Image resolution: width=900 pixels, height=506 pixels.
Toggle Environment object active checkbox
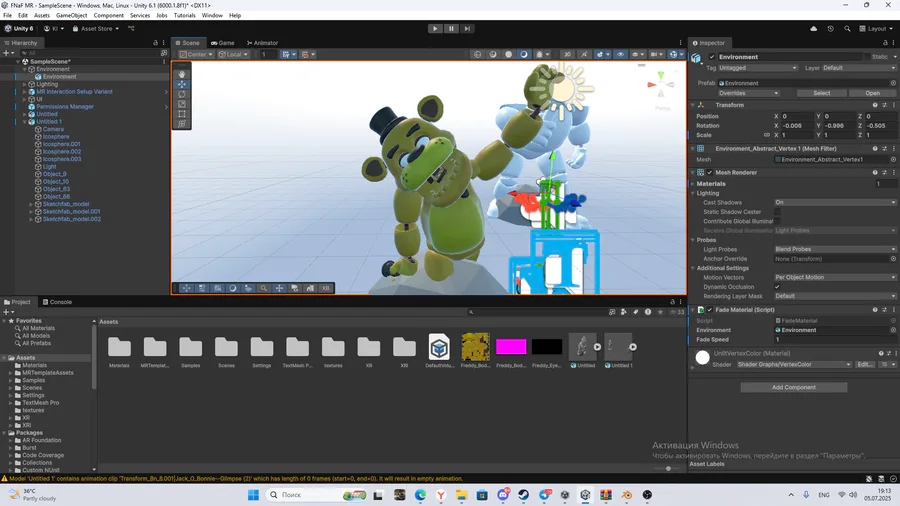(x=712, y=57)
